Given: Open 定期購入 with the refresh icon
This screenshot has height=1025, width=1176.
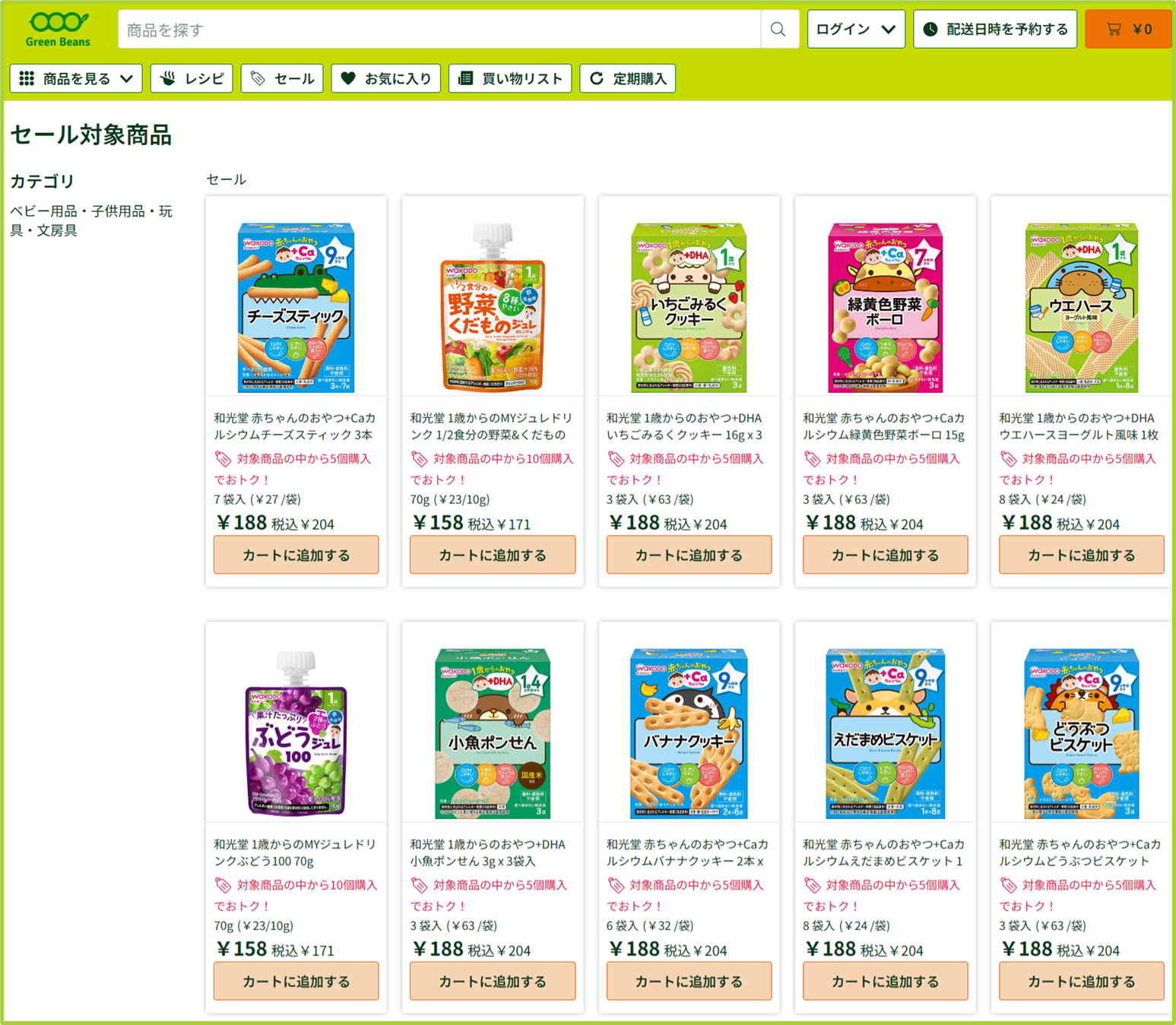Looking at the screenshot, I should [x=628, y=78].
